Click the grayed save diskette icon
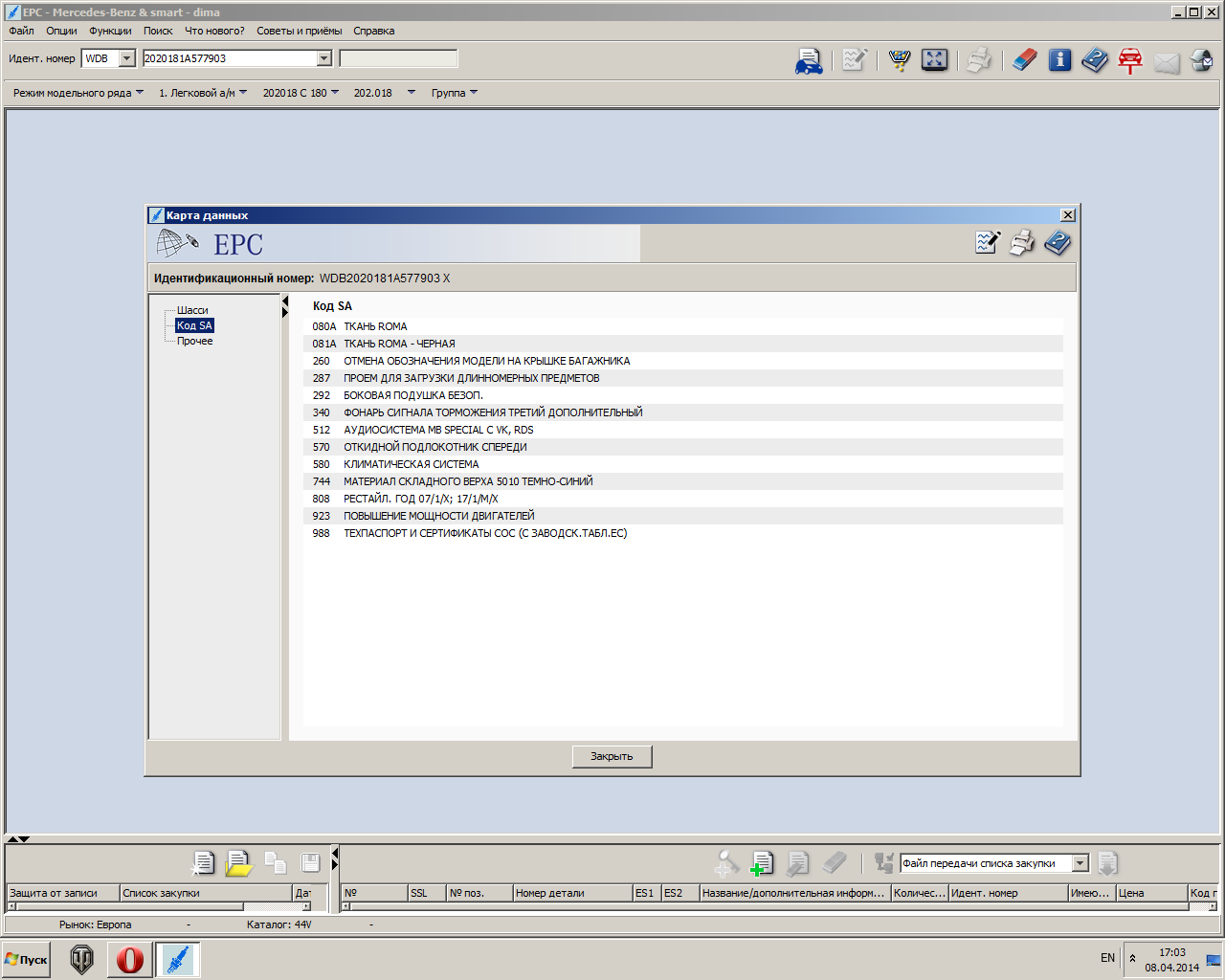1225x980 pixels. [x=311, y=863]
